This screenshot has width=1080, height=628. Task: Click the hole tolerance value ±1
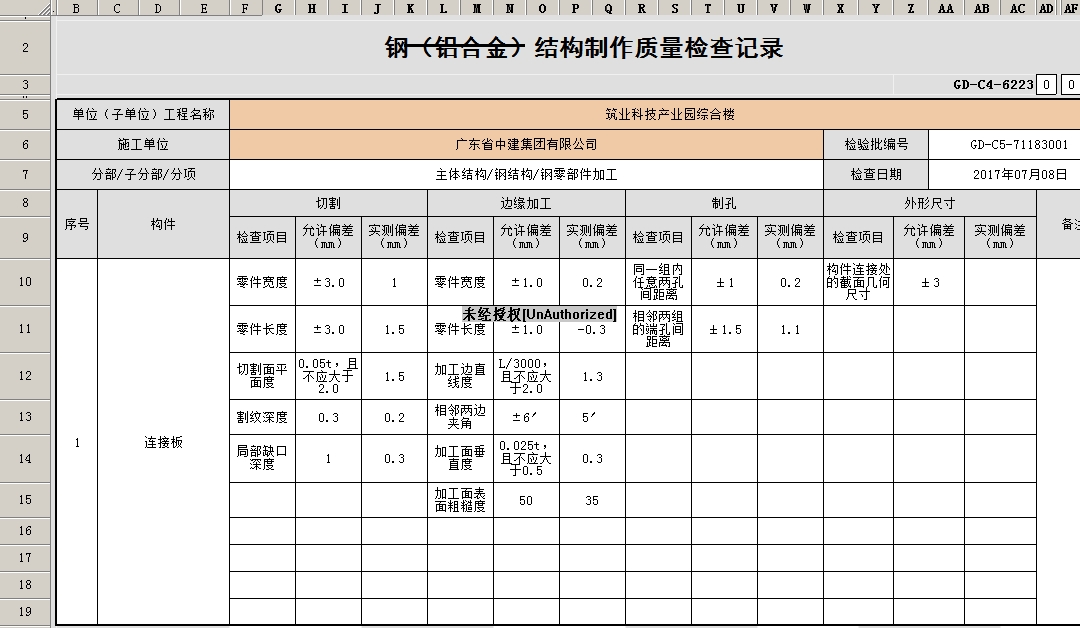coord(725,282)
